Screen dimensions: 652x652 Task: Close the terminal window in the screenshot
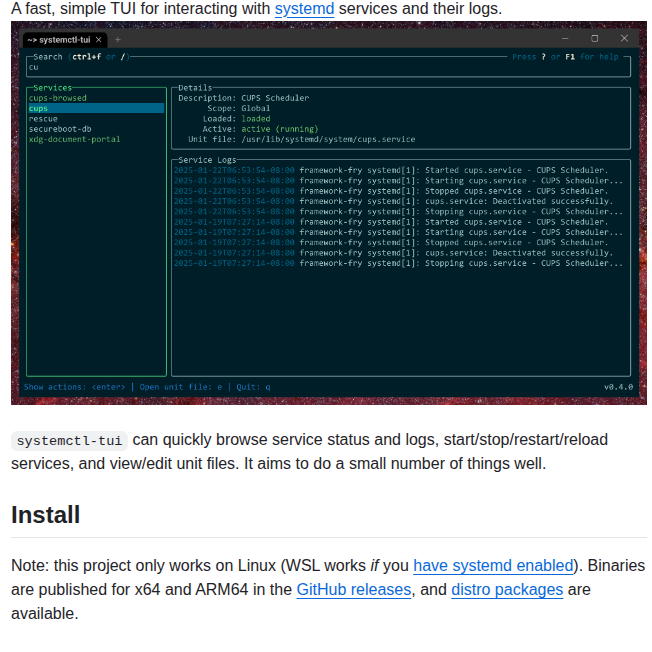[x=624, y=39]
